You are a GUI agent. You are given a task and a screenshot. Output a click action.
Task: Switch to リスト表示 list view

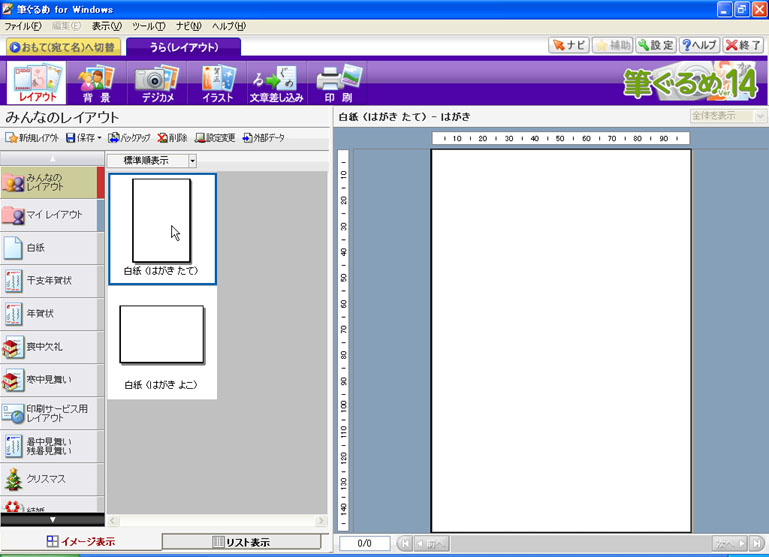click(242, 542)
